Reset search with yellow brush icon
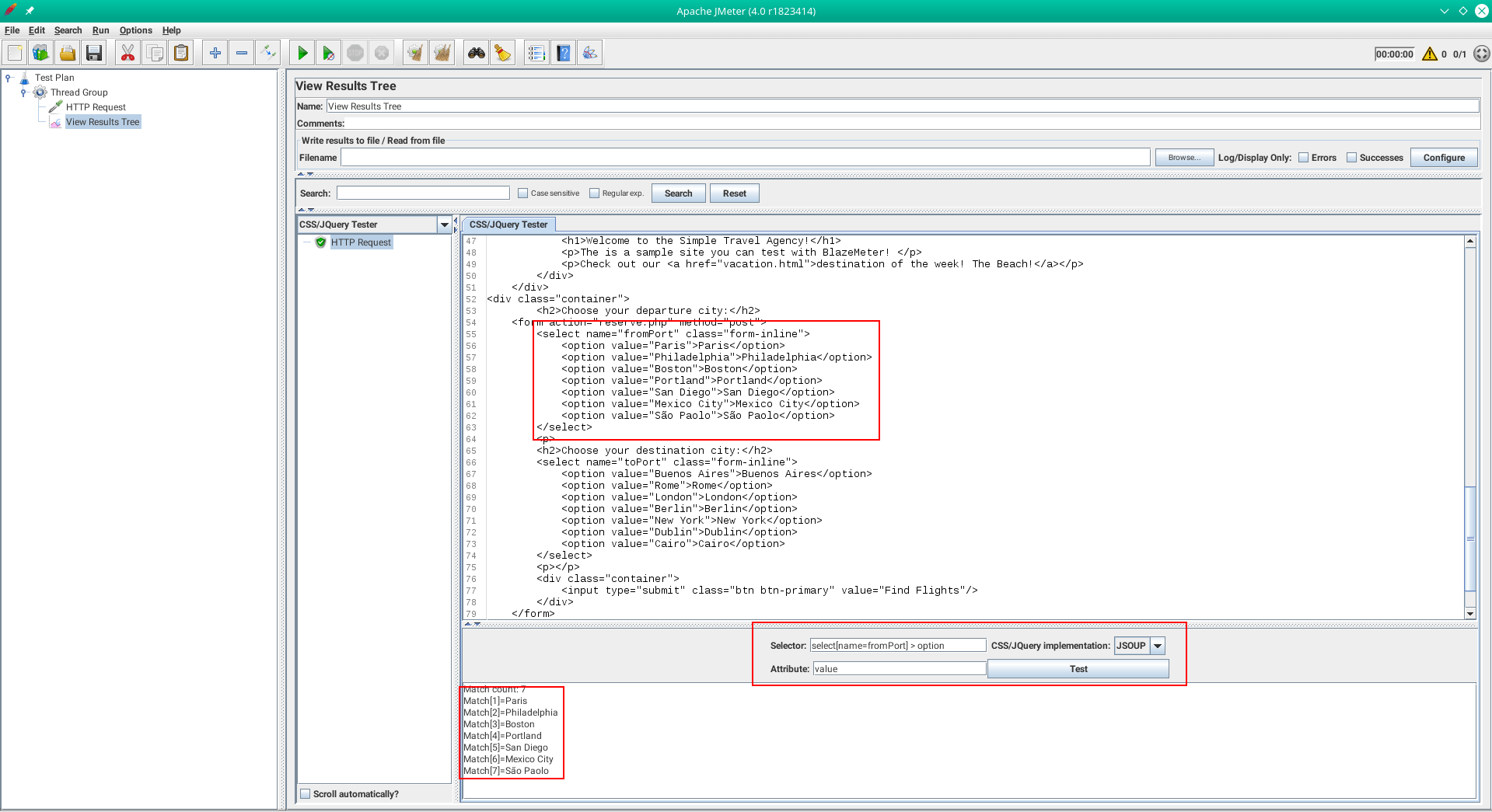The height and width of the screenshot is (812, 1492). (x=503, y=53)
